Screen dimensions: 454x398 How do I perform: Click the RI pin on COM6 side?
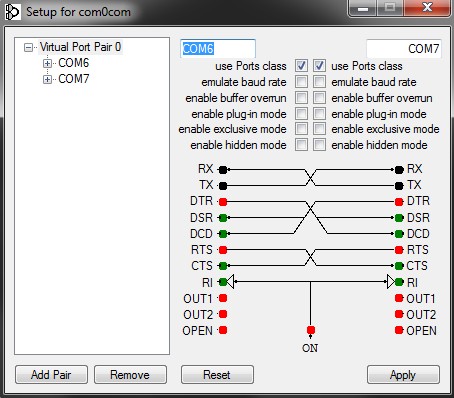[223, 282]
